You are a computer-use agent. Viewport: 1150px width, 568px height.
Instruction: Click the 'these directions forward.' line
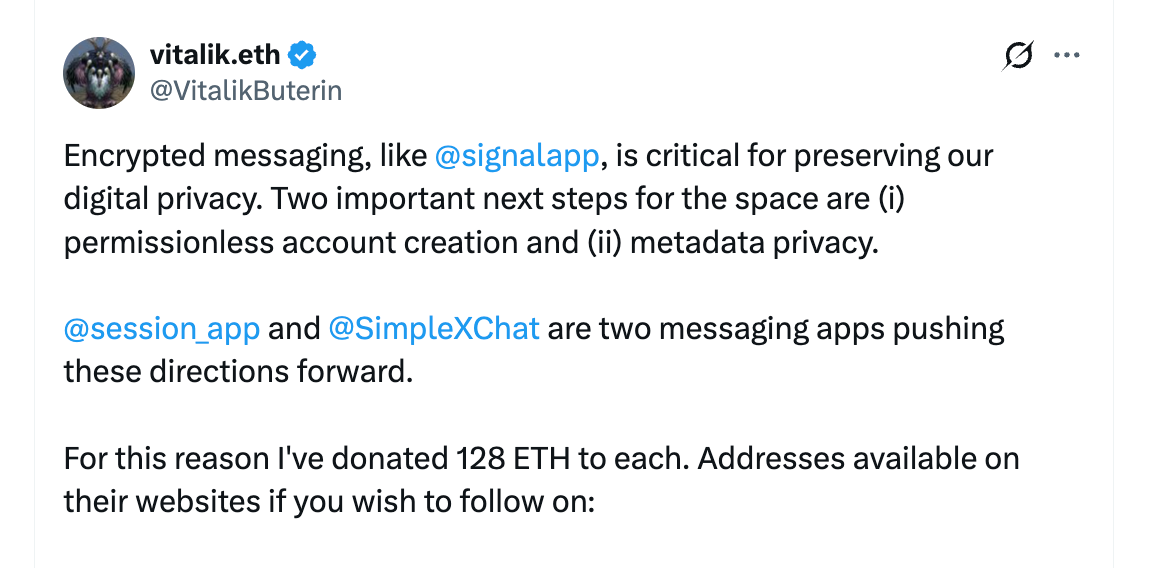coord(237,371)
